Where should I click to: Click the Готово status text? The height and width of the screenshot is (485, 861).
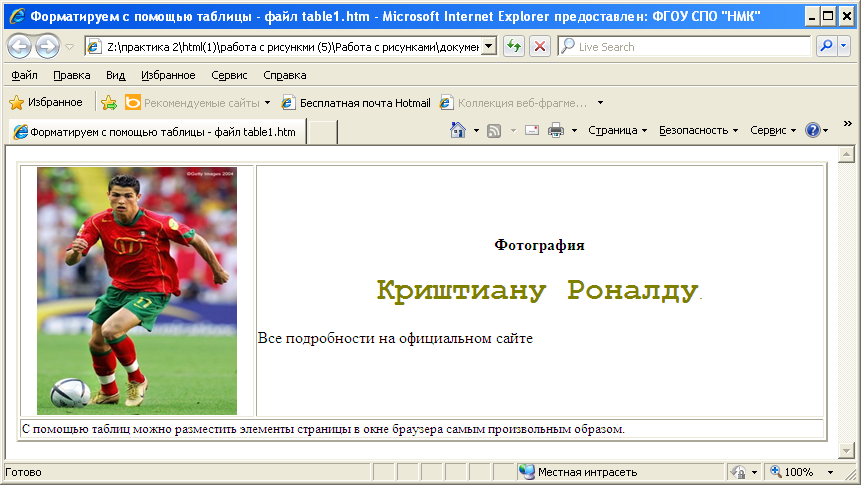tap(23, 472)
